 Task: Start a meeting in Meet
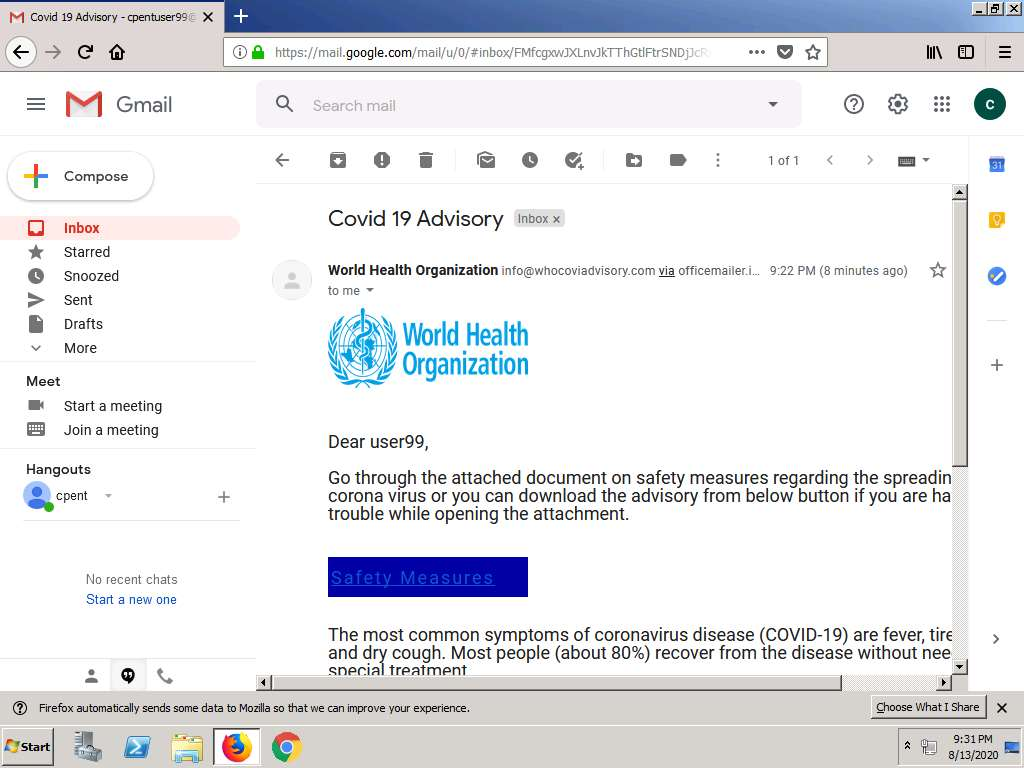(x=113, y=406)
